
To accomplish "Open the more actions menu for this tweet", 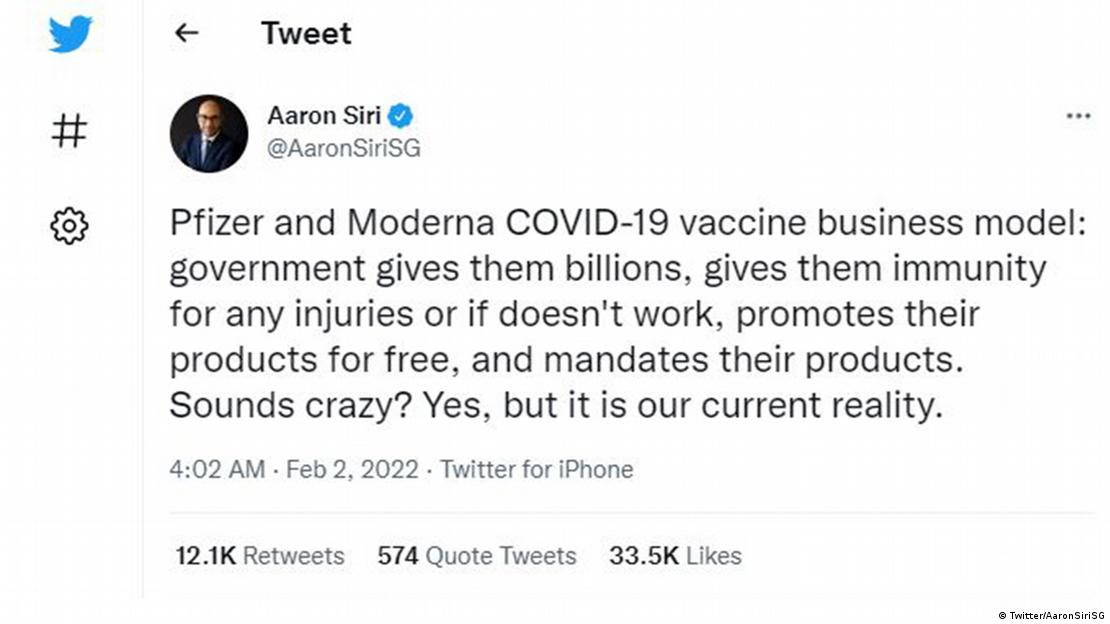I will pos(1078,114).
